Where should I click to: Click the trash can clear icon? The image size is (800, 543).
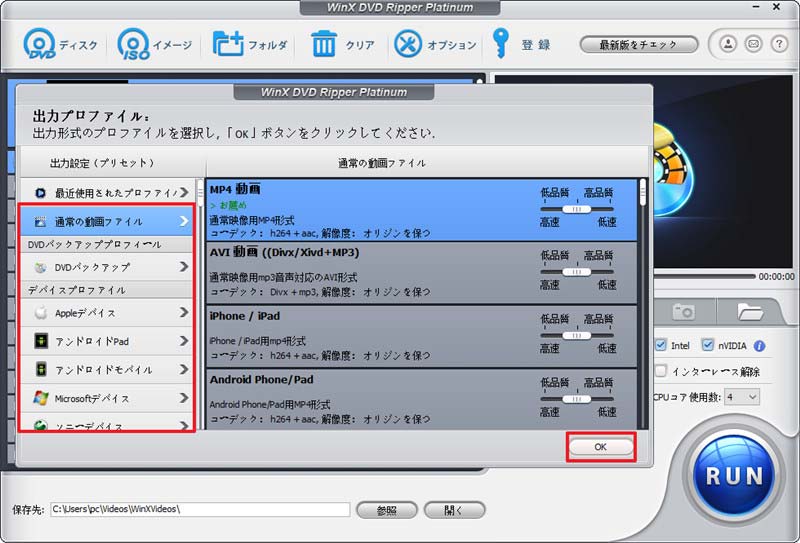324,45
